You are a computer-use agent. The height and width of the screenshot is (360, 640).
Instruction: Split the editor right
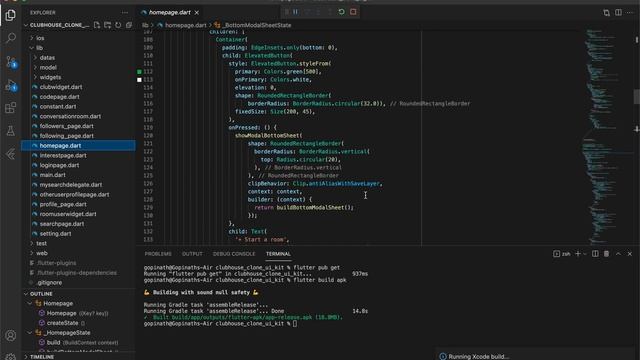618,13
